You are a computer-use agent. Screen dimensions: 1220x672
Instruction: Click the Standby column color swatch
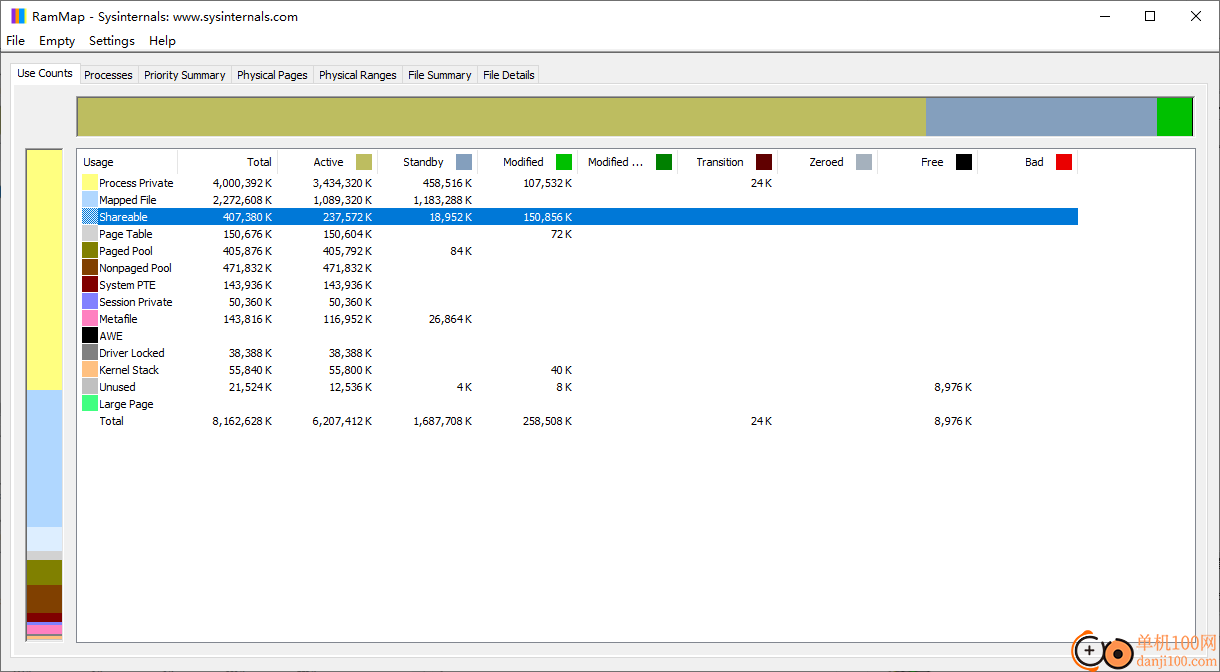464,162
